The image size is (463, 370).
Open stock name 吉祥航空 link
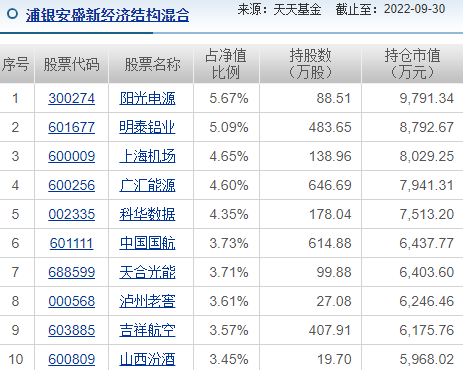pyautogui.click(x=147, y=330)
